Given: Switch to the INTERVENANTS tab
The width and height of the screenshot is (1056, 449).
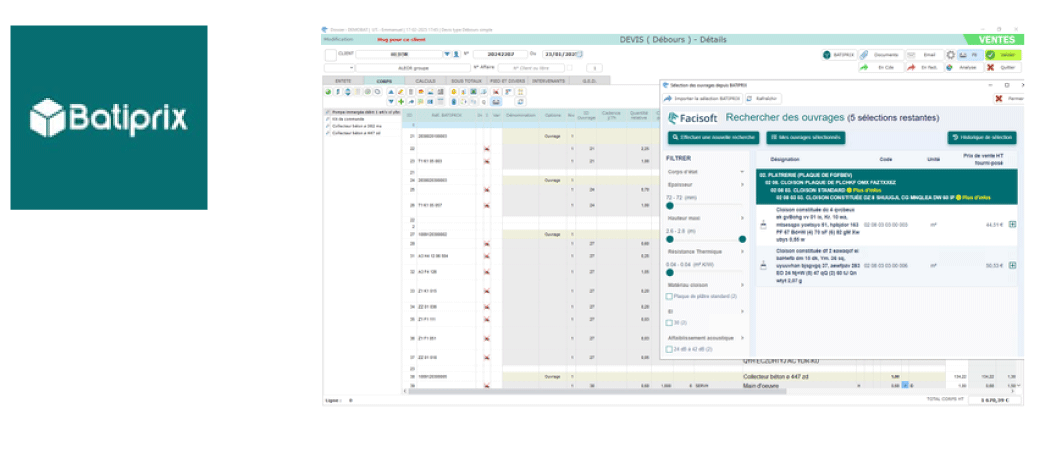Looking at the screenshot, I should (x=549, y=81).
